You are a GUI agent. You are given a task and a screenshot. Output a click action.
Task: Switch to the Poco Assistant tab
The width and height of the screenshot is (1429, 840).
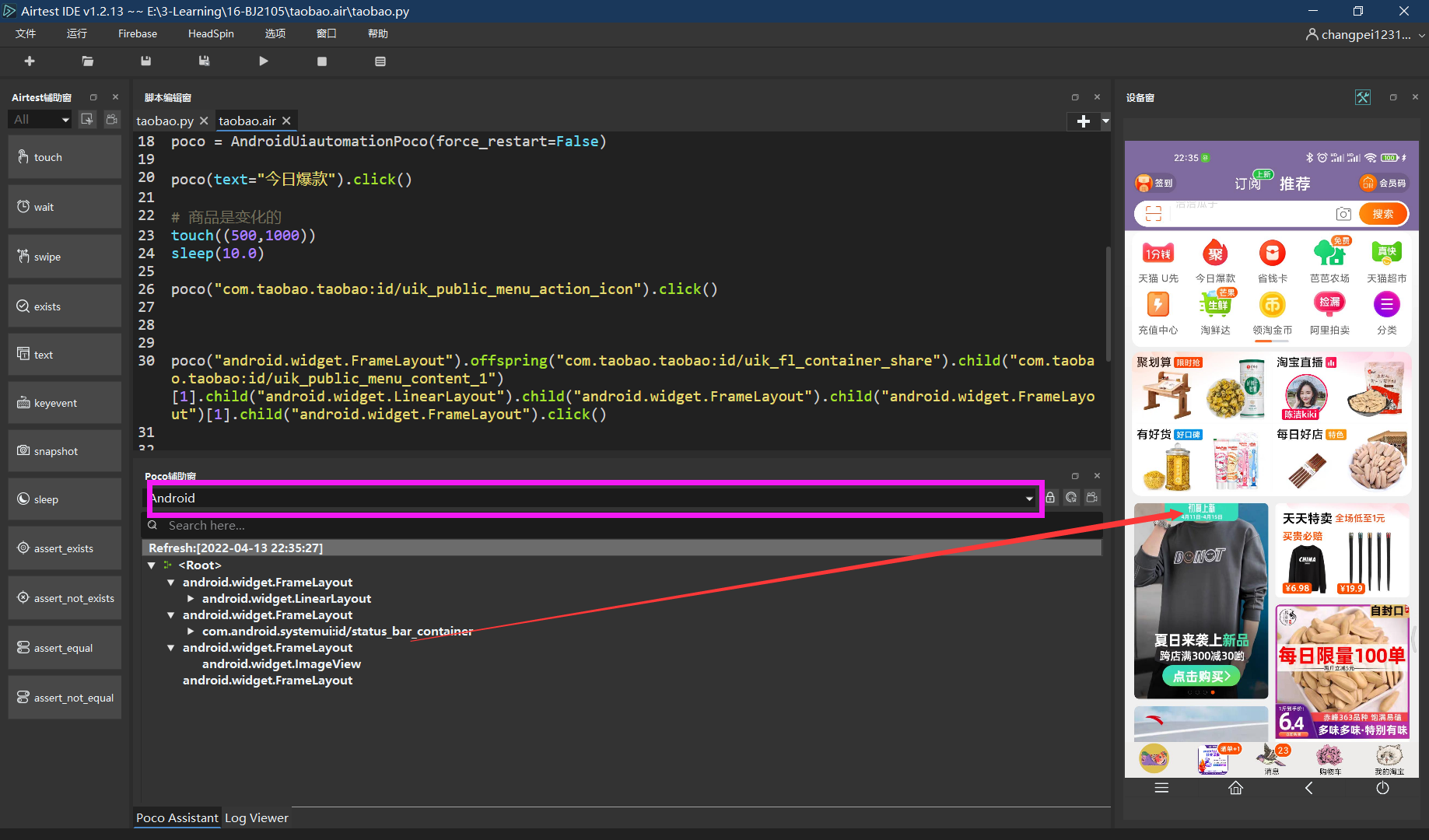(x=177, y=817)
